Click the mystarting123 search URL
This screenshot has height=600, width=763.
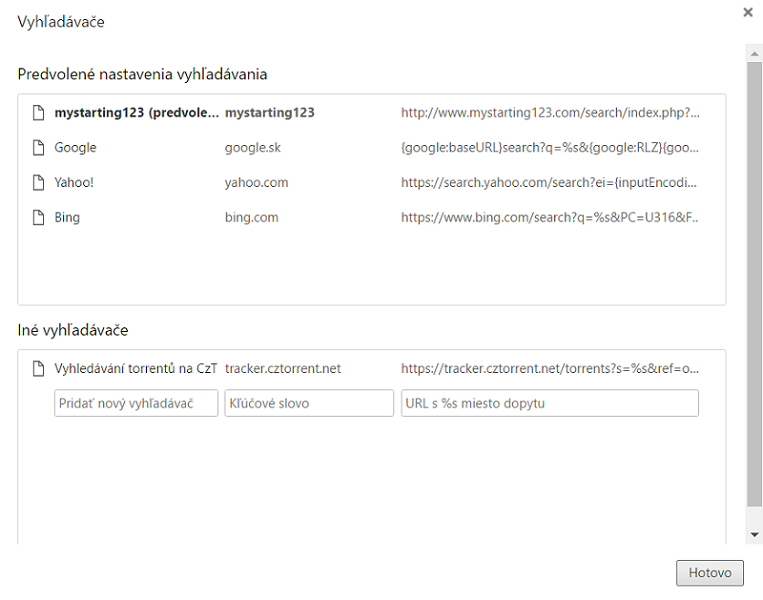pos(550,113)
